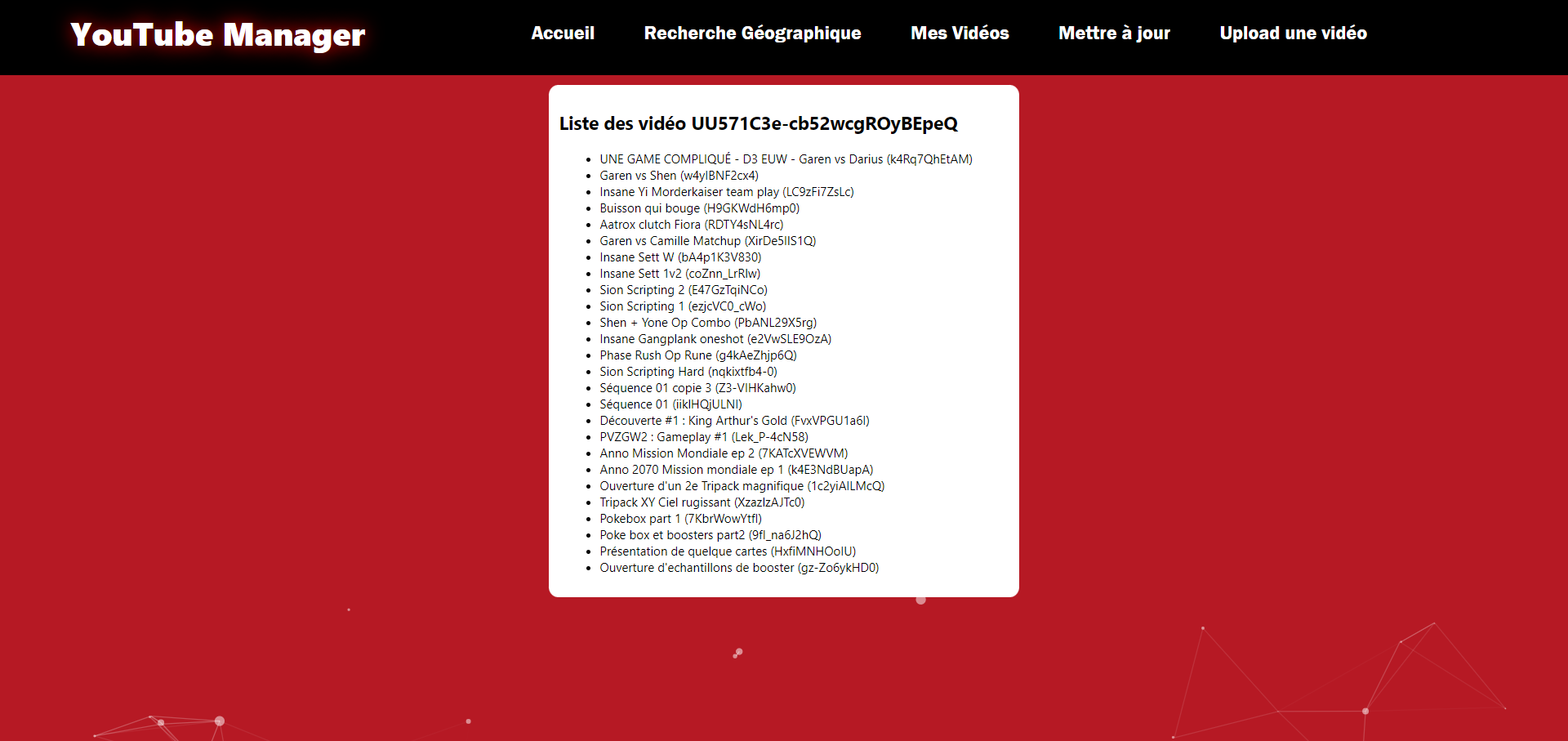Click the Garen vs Shen list row
1568x741 pixels.
(x=679, y=176)
